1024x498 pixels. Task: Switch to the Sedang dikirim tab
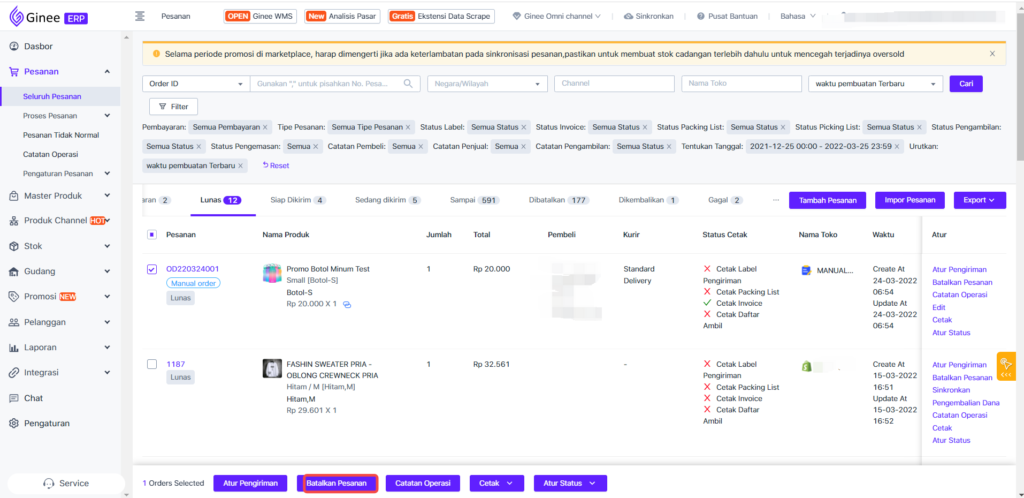tap(388, 200)
